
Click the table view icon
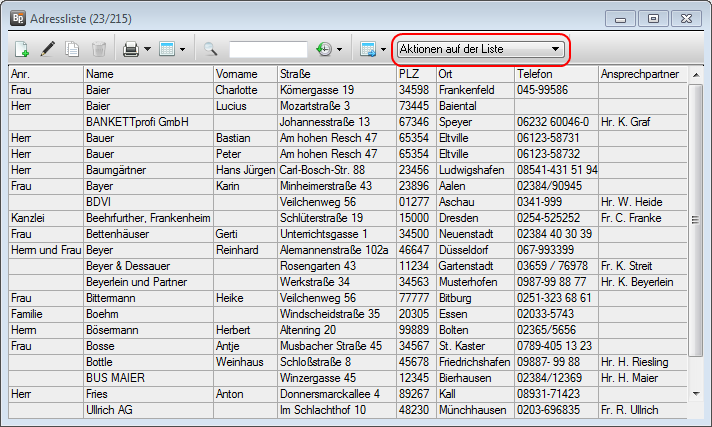coord(167,48)
